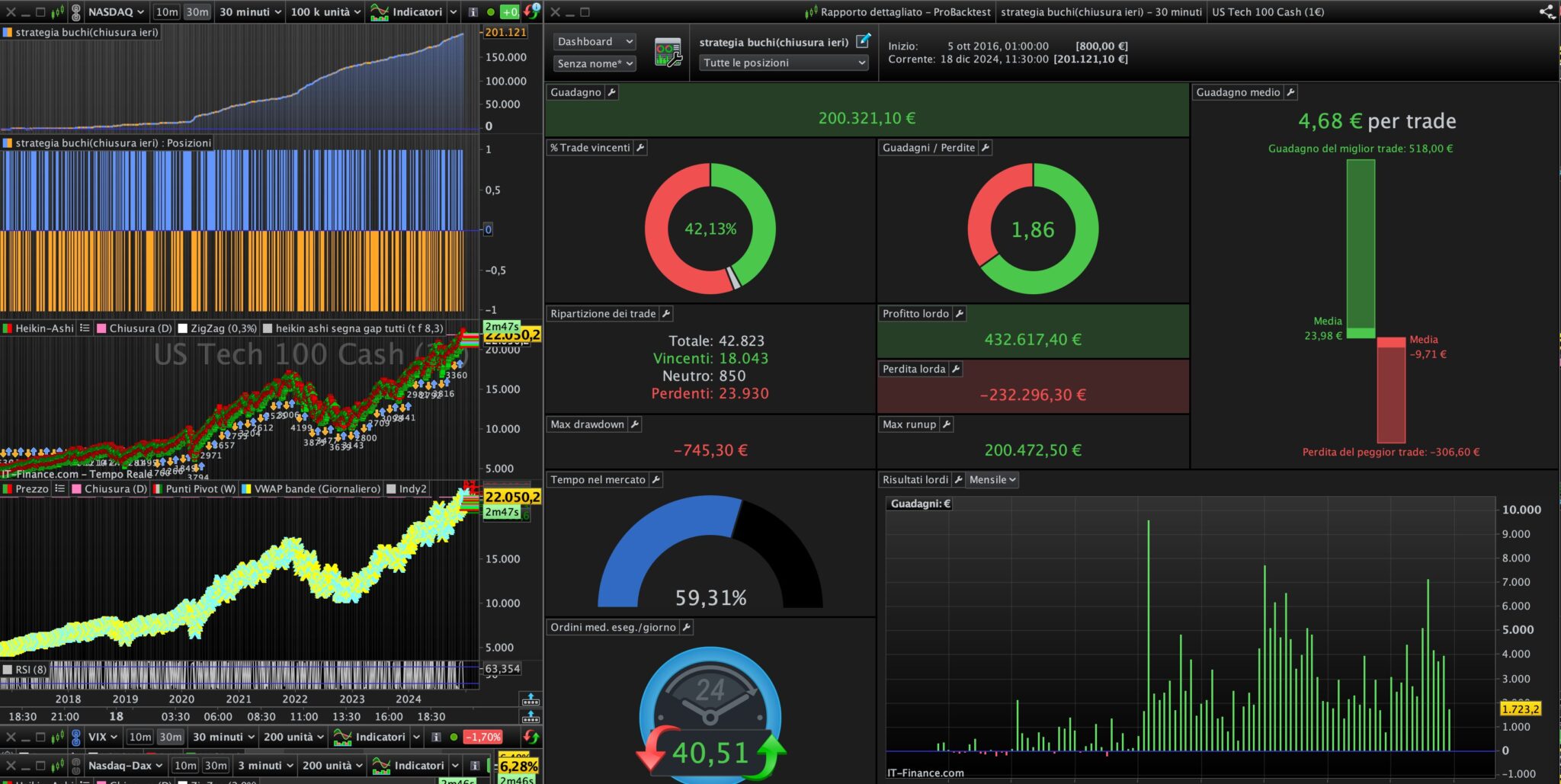Toggle the Nasdaq-Dax chart link icon

tap(76, 765)
